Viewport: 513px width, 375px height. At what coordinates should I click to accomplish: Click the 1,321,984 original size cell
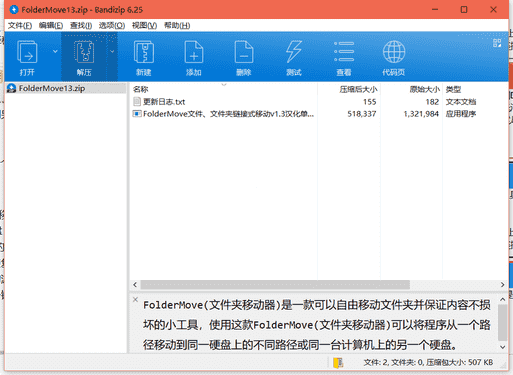click(421, 114)
